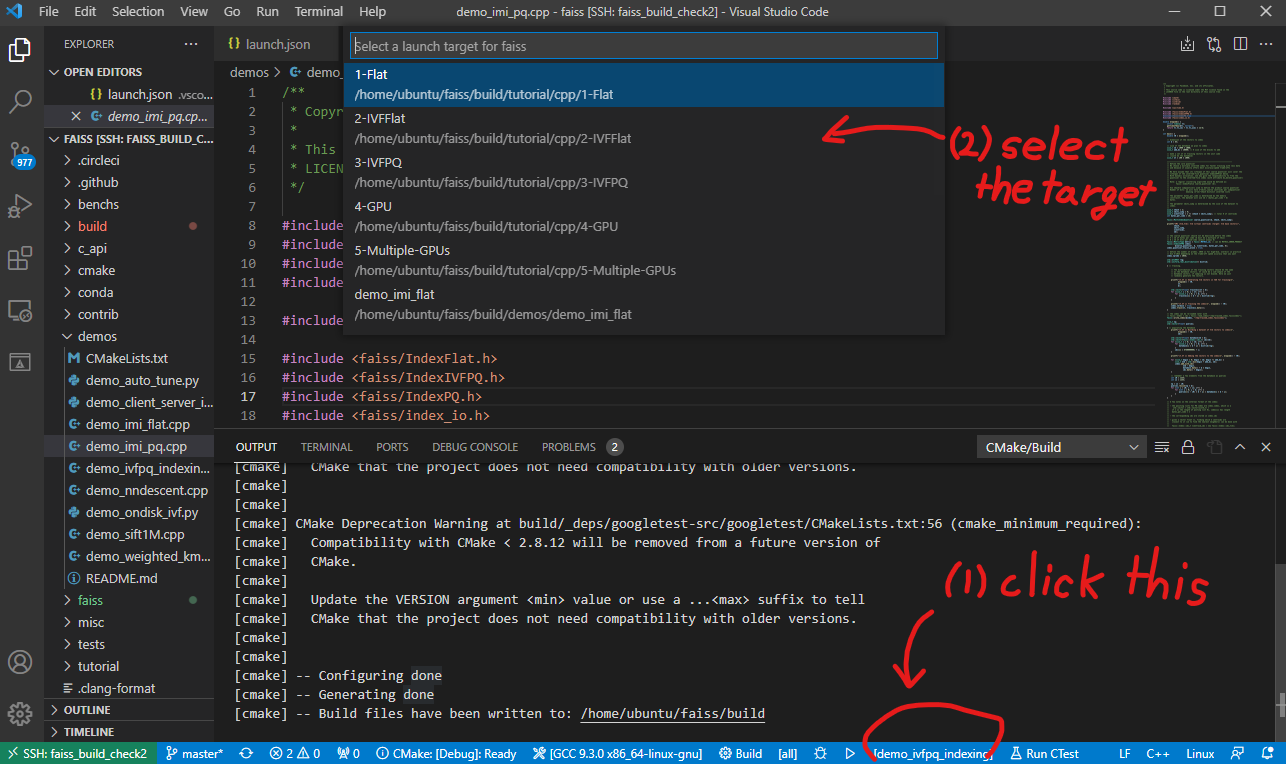Open the Selection menu
This screenshot has height=764, width=1286.
(x=138, y=12)
